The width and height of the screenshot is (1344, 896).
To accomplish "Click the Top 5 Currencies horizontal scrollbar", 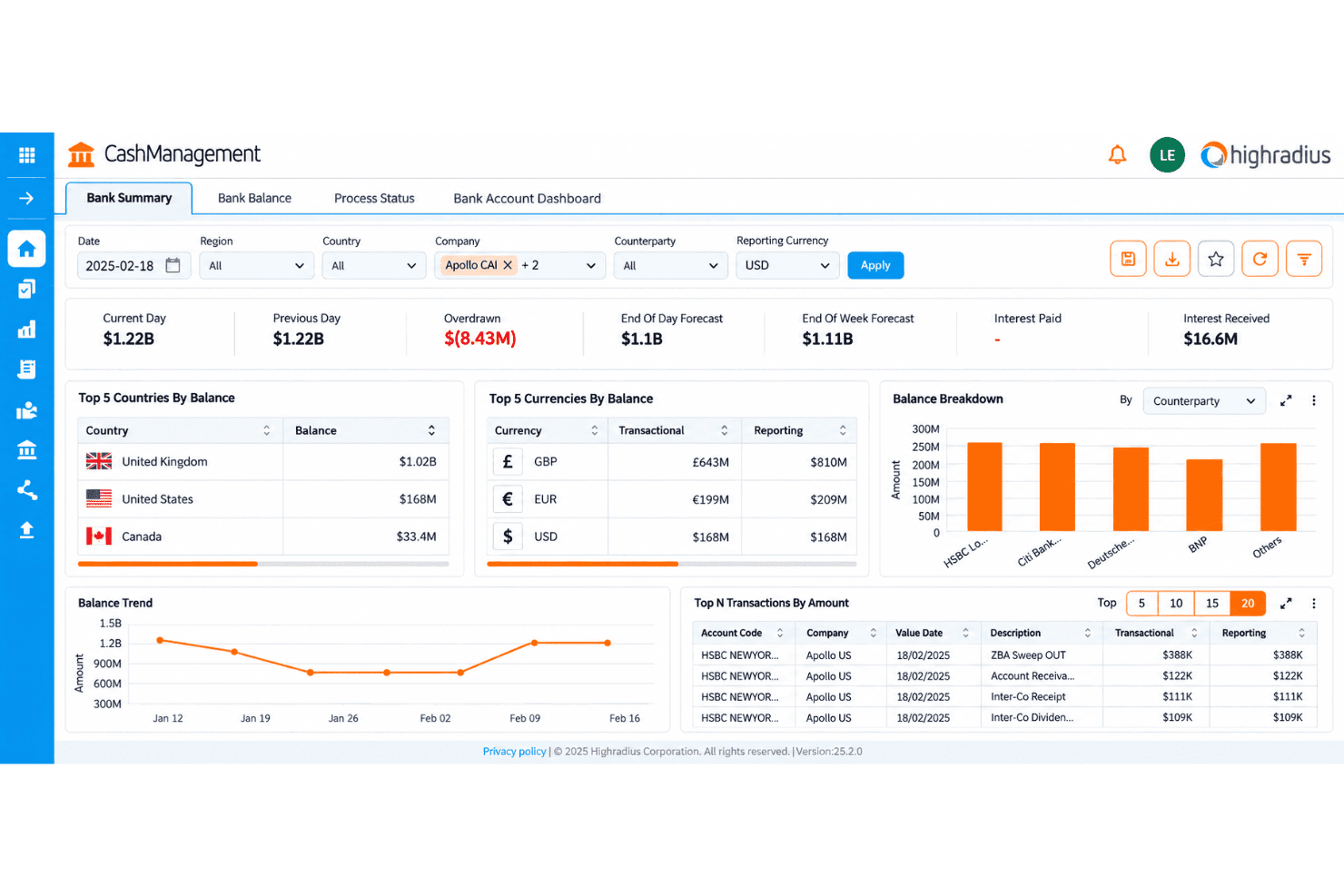I will 582,564.
